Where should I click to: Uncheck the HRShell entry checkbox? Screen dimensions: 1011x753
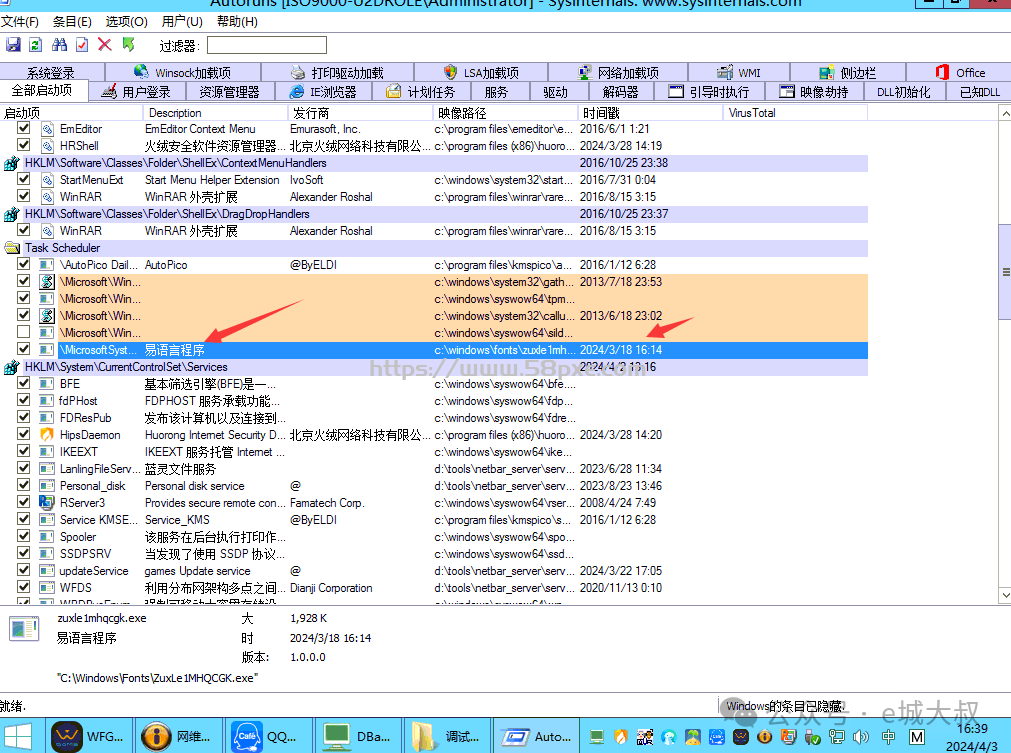point(24,145)
